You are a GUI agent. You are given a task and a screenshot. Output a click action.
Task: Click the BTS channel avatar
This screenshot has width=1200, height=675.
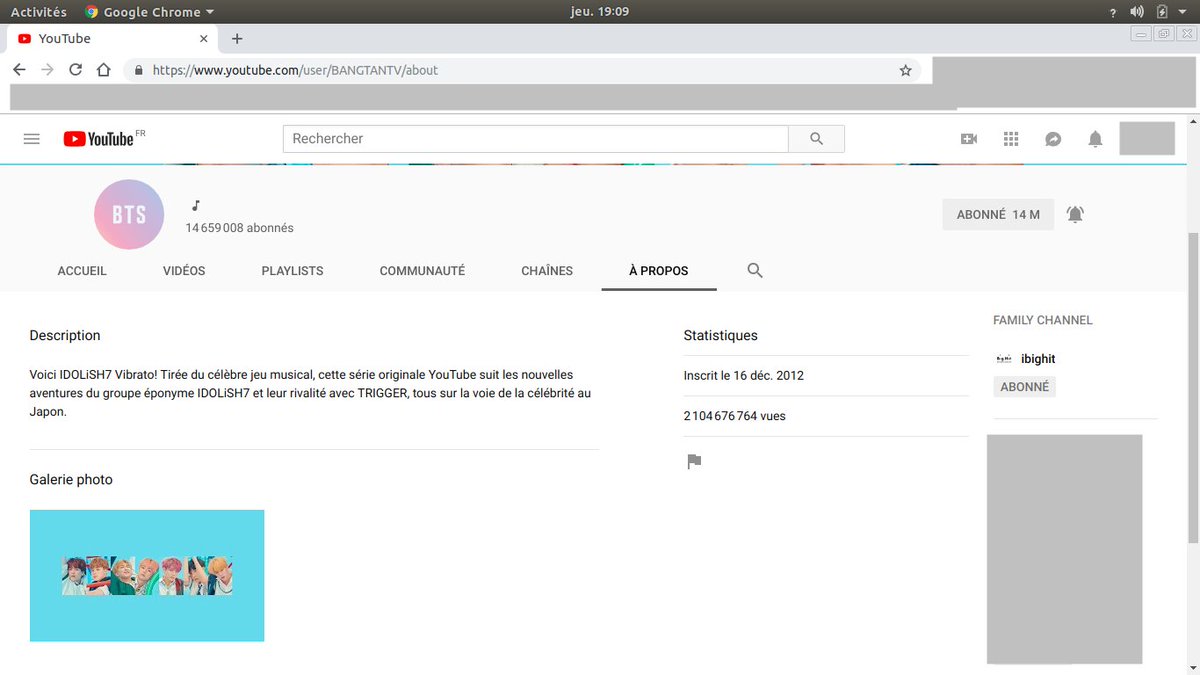129,214
